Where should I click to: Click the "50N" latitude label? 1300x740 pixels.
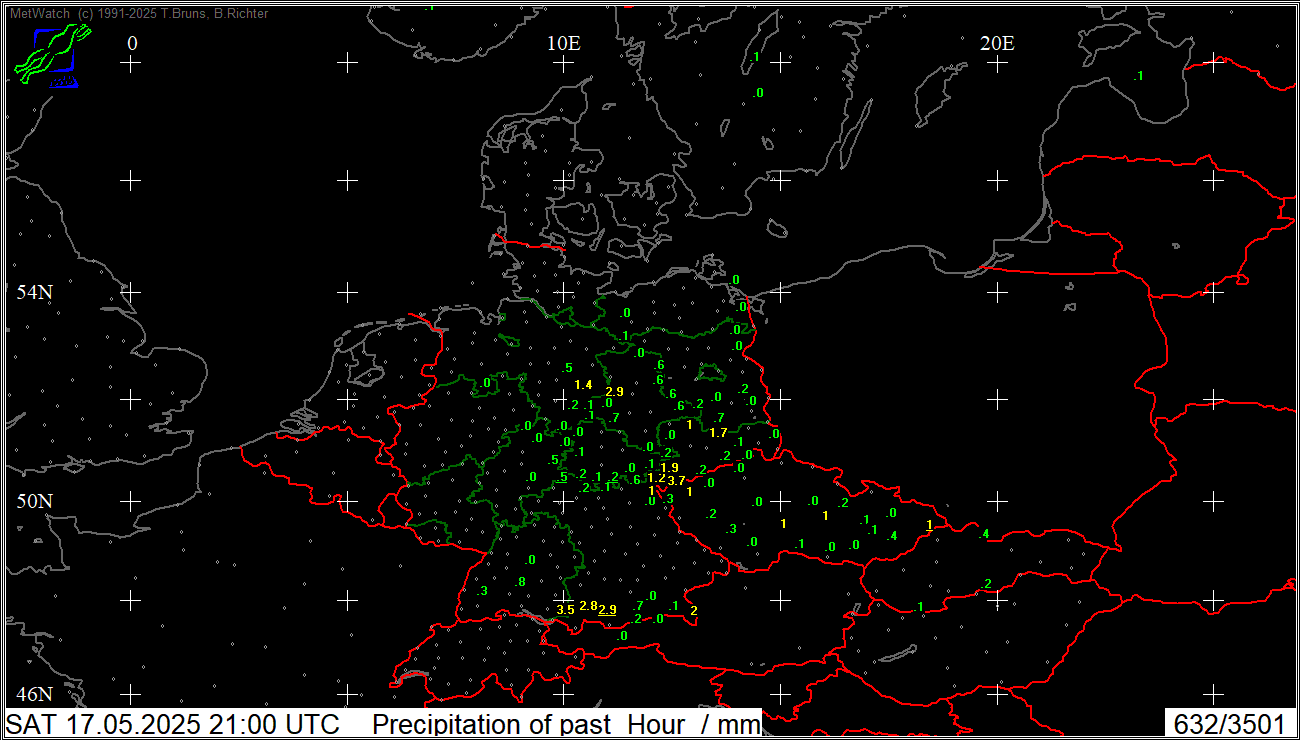tap(34, 500)
